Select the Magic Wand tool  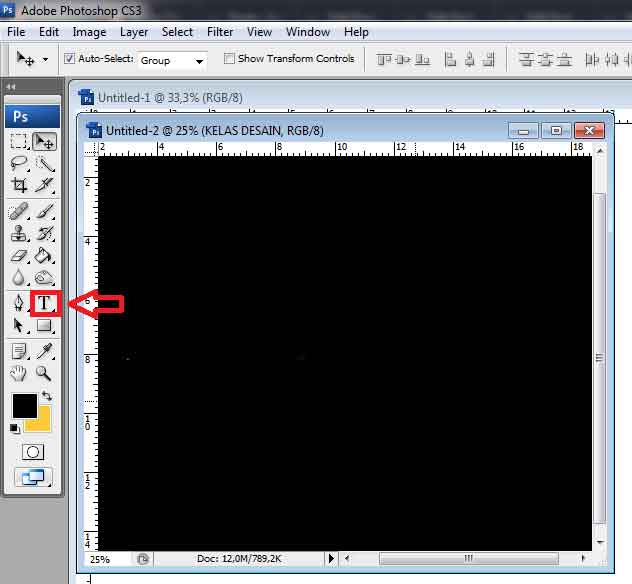[44, 163]
